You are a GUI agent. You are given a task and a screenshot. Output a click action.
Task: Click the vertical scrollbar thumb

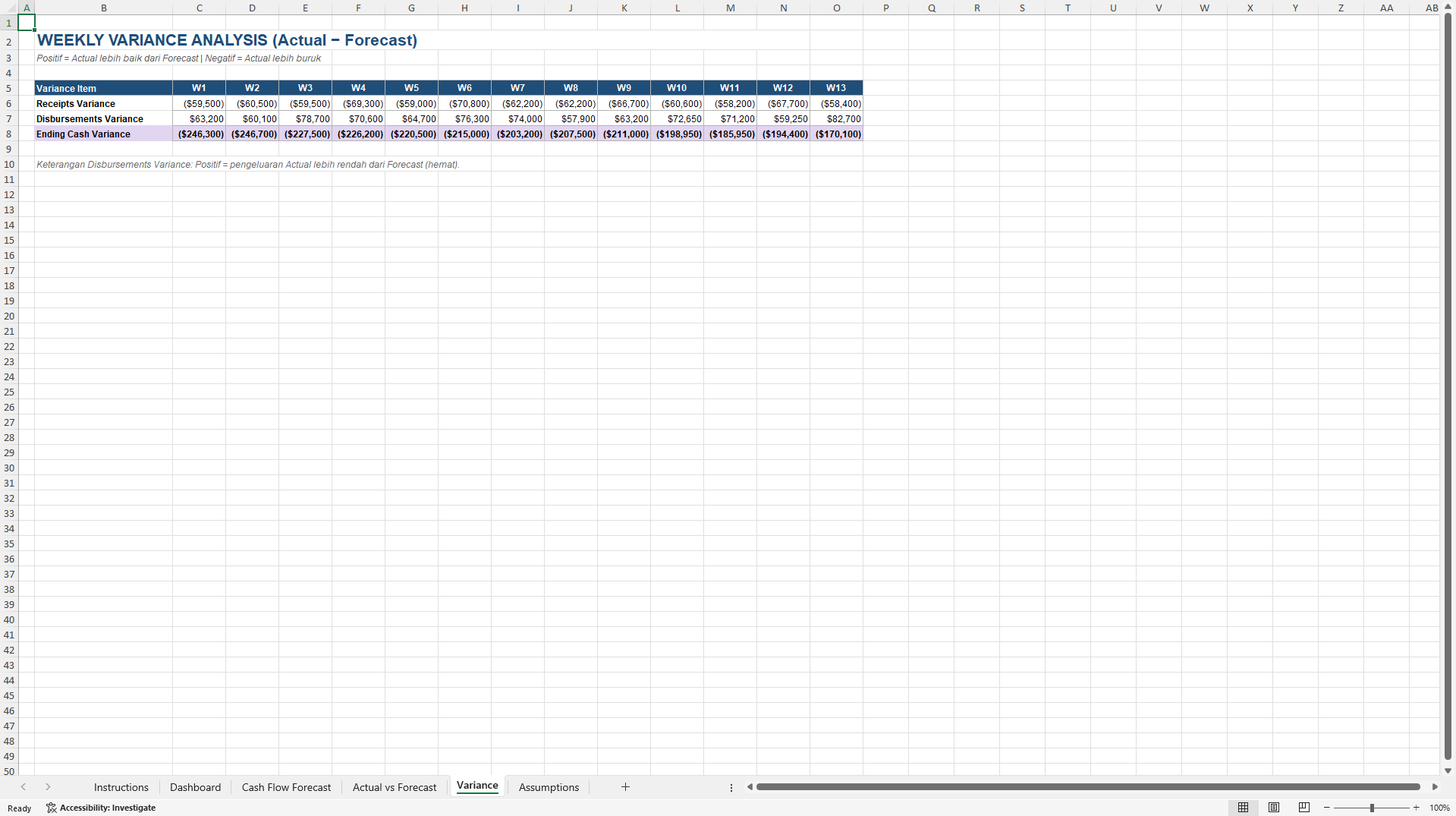[1448, 386]
